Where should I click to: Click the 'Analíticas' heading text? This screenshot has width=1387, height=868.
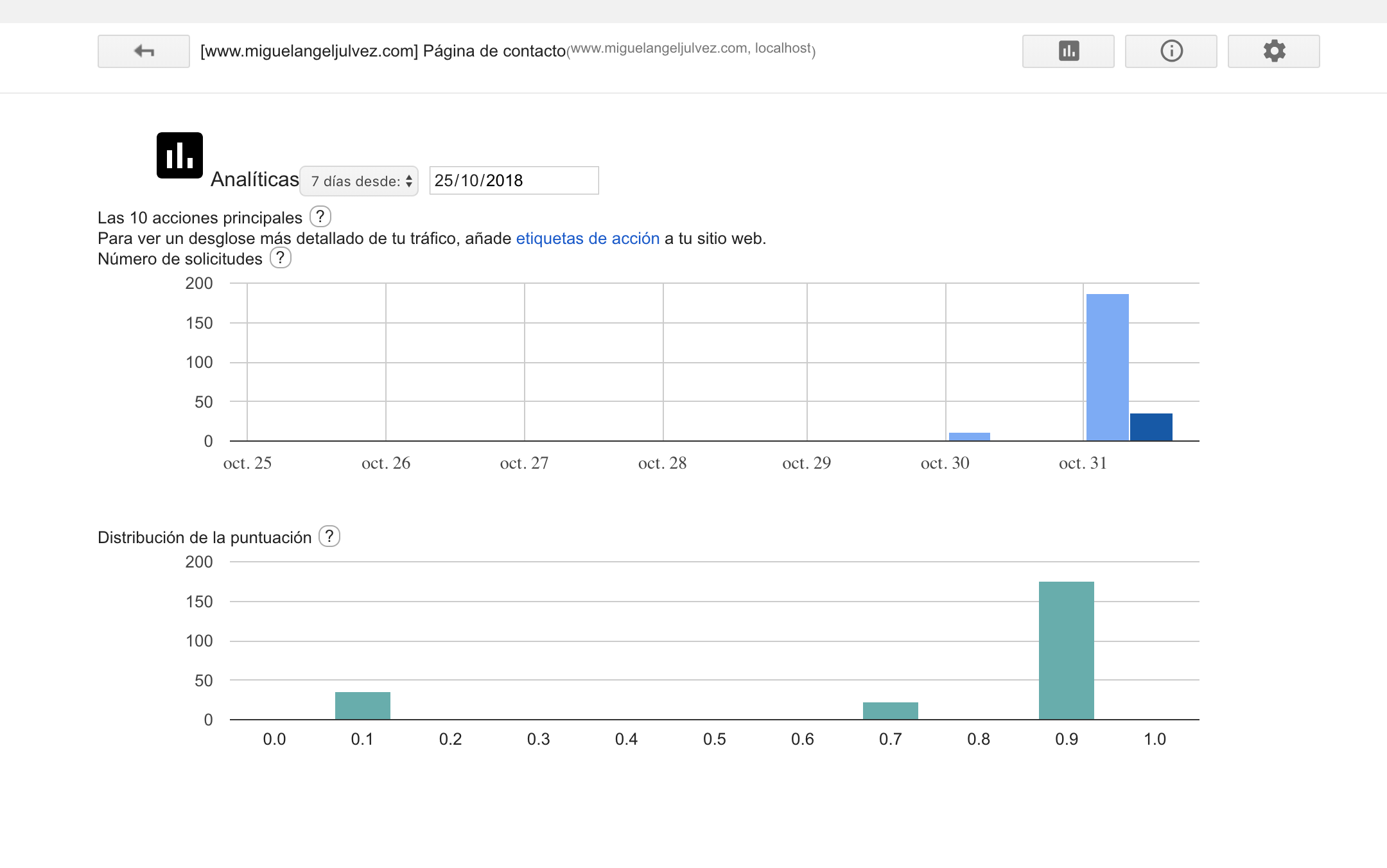254,179
